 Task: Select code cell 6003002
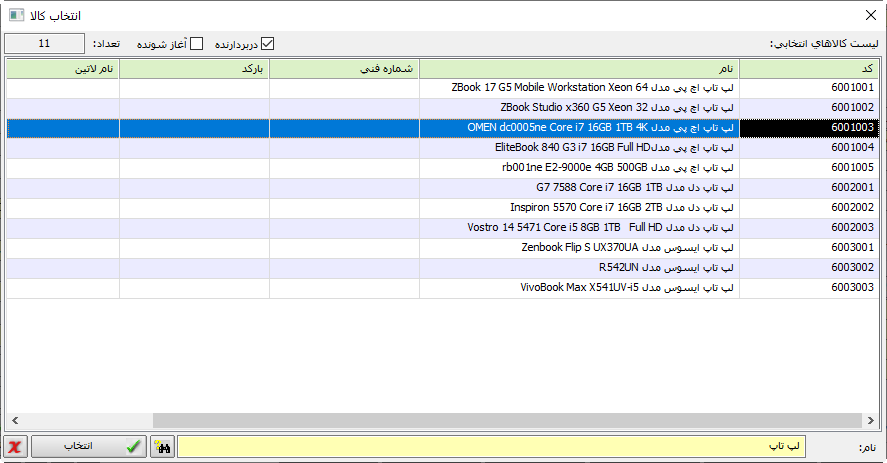click(x=809, y=268)
